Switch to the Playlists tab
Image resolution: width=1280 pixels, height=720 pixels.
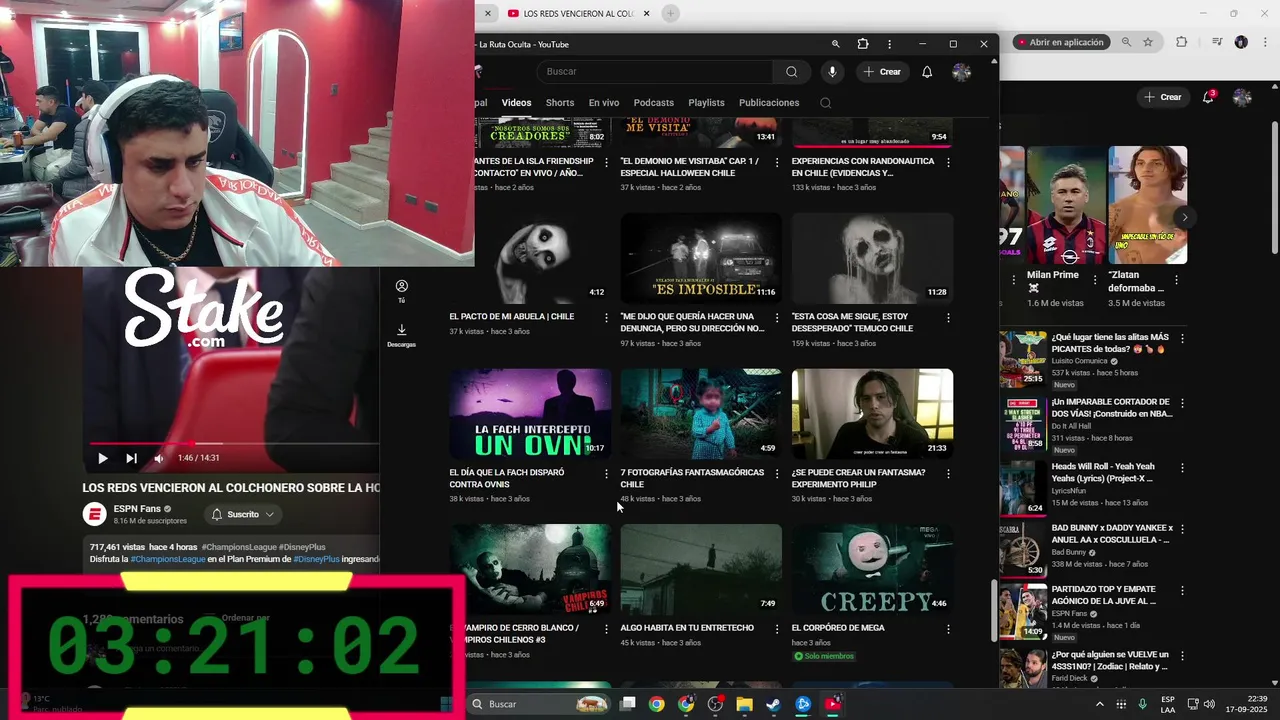click(706, 103)
